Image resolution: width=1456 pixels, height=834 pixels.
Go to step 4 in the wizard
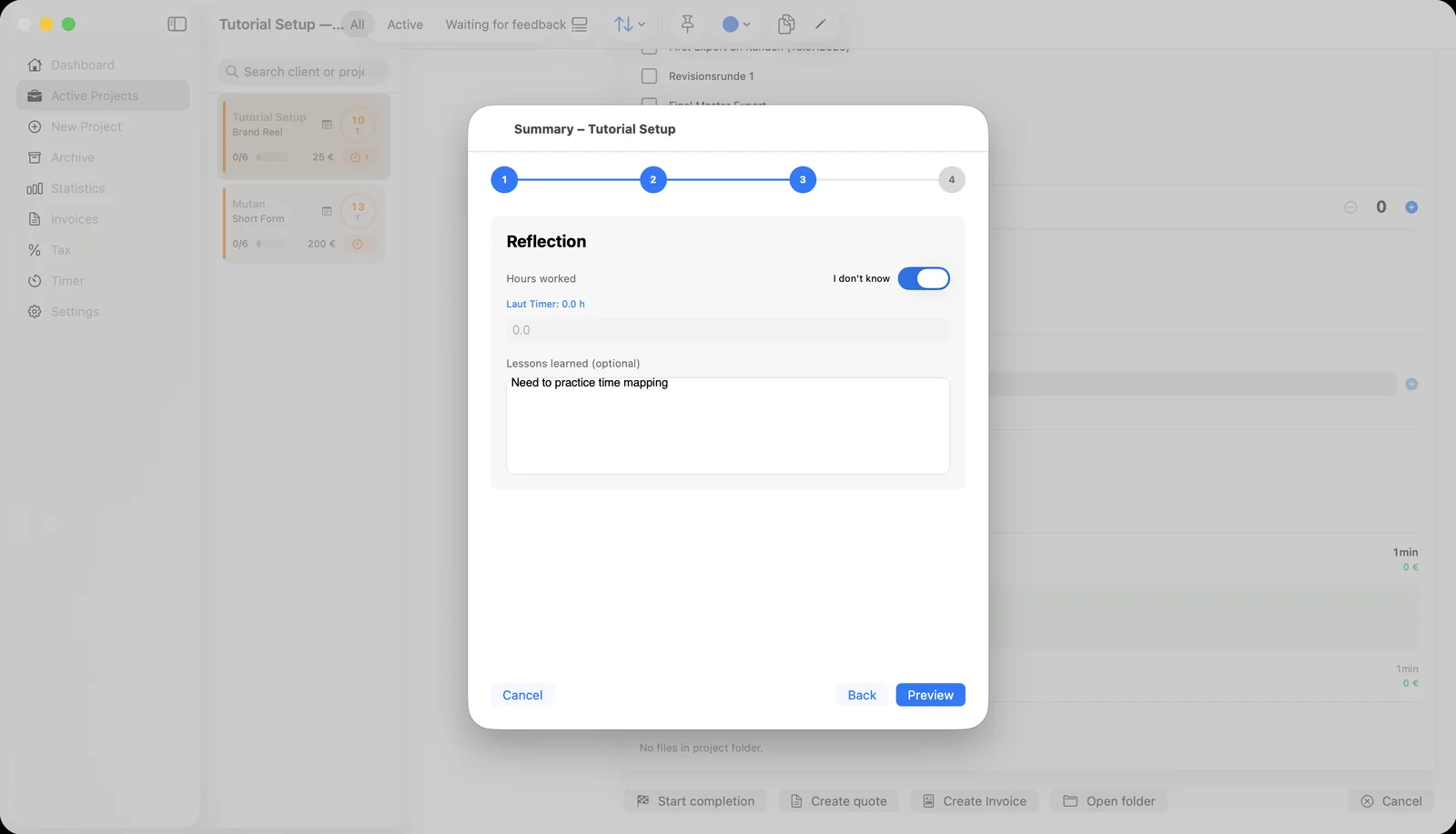tap(952, 180)
